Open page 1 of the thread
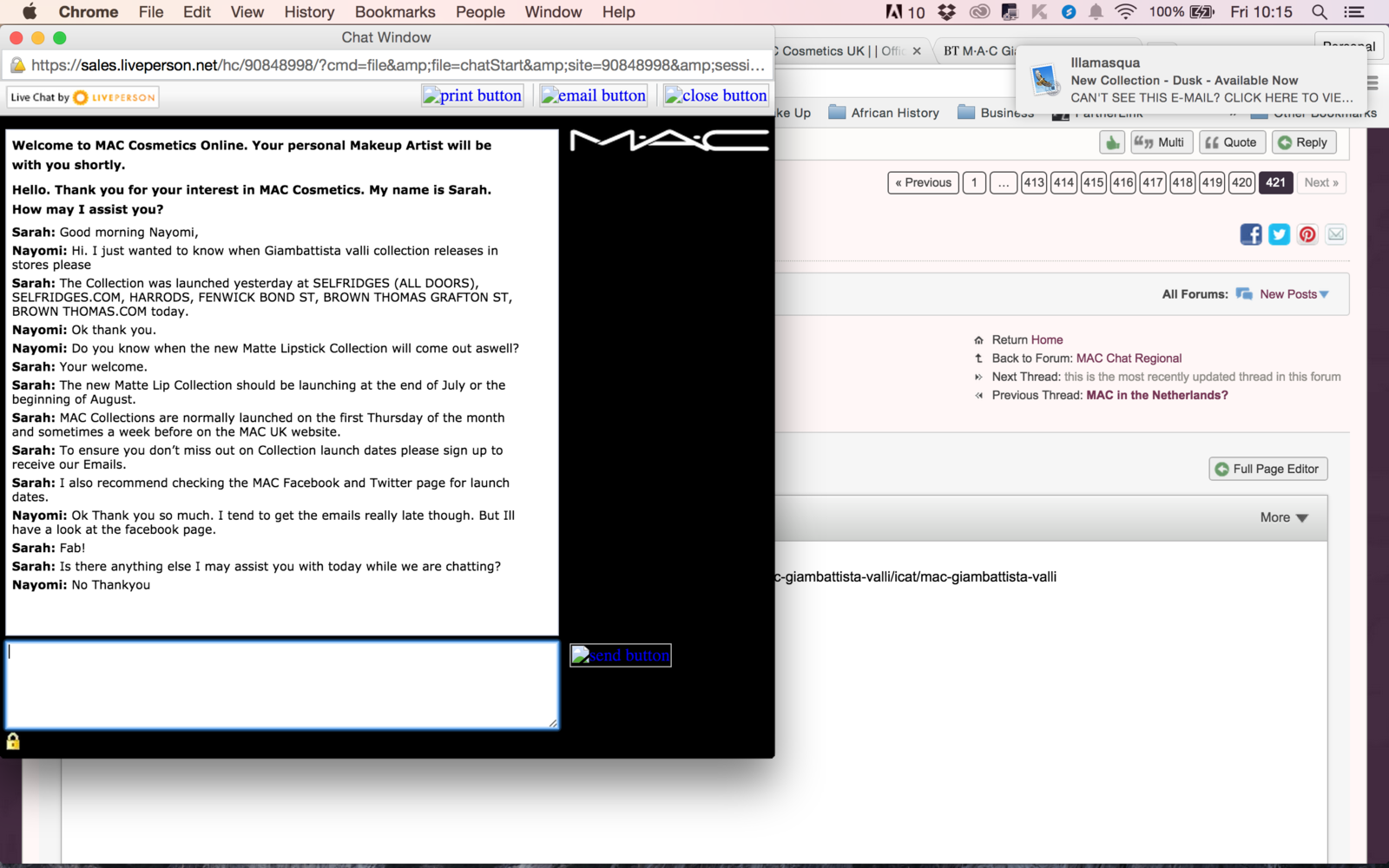The image size is (1389, 868). (x=974, y=182)
